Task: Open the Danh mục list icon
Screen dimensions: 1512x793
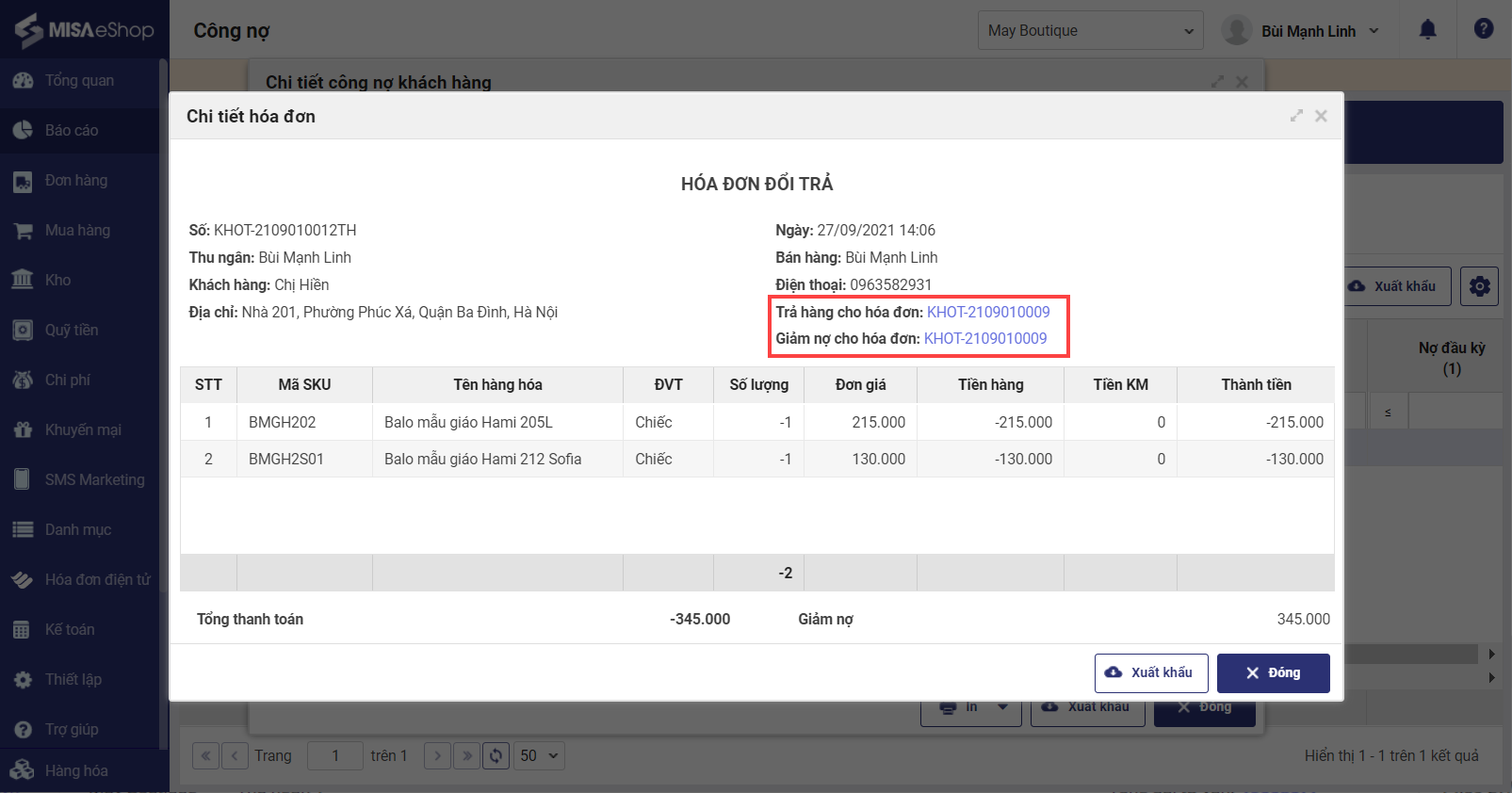Action: coord(23,529)
